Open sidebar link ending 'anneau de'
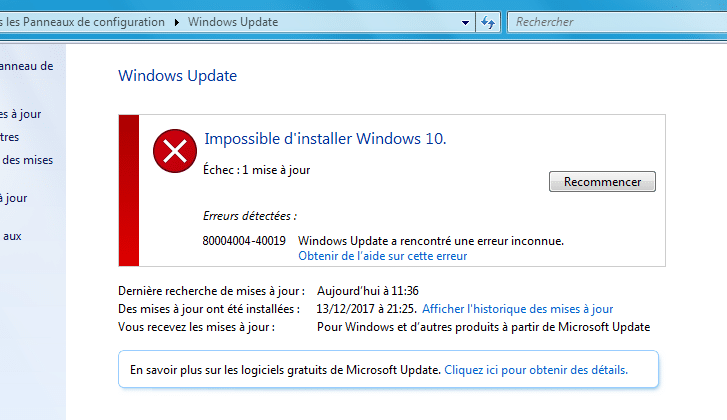Image resolution: width=727 pixels, height=420 pixels. (x=26, y=66)
